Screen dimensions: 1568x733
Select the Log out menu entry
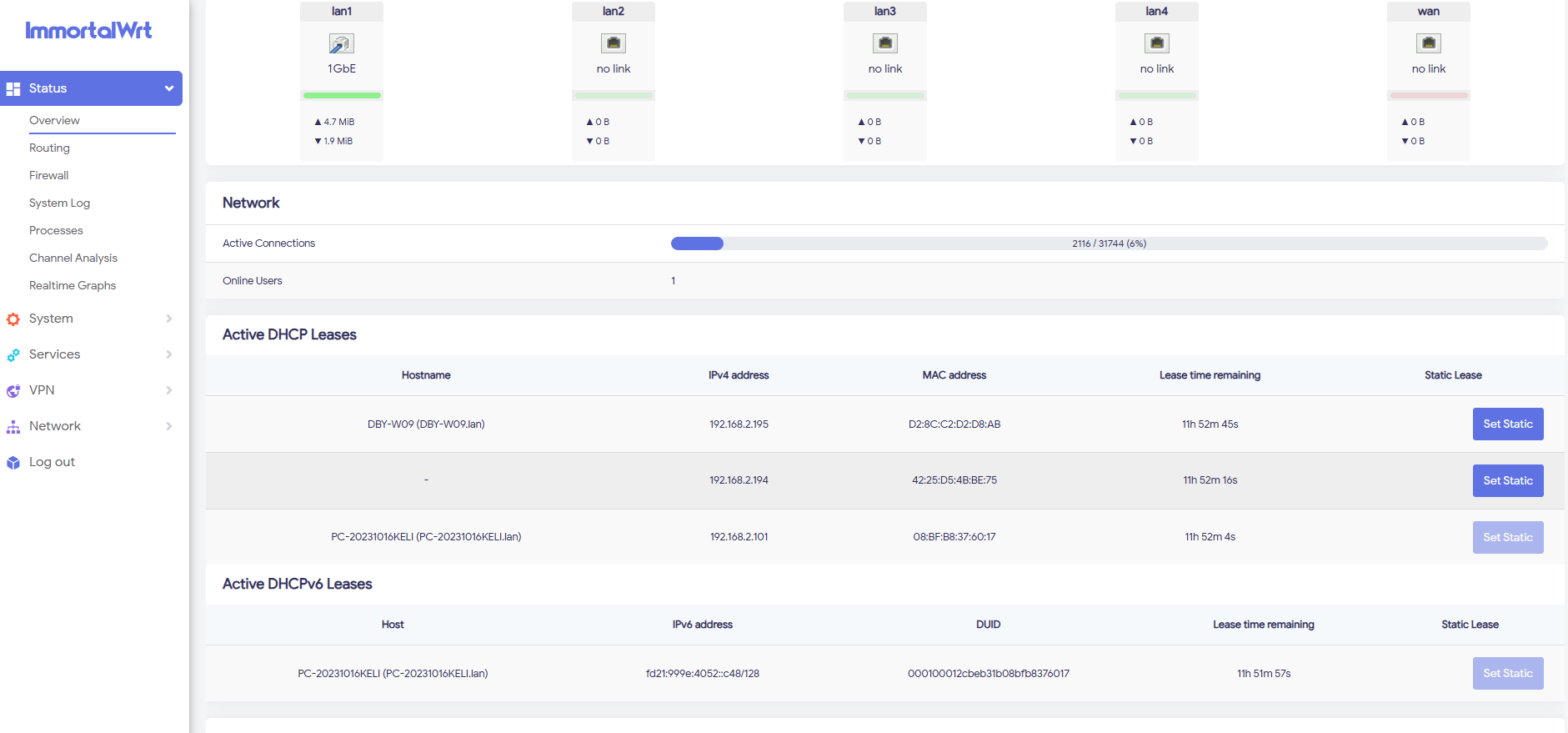tap(53, 462)
